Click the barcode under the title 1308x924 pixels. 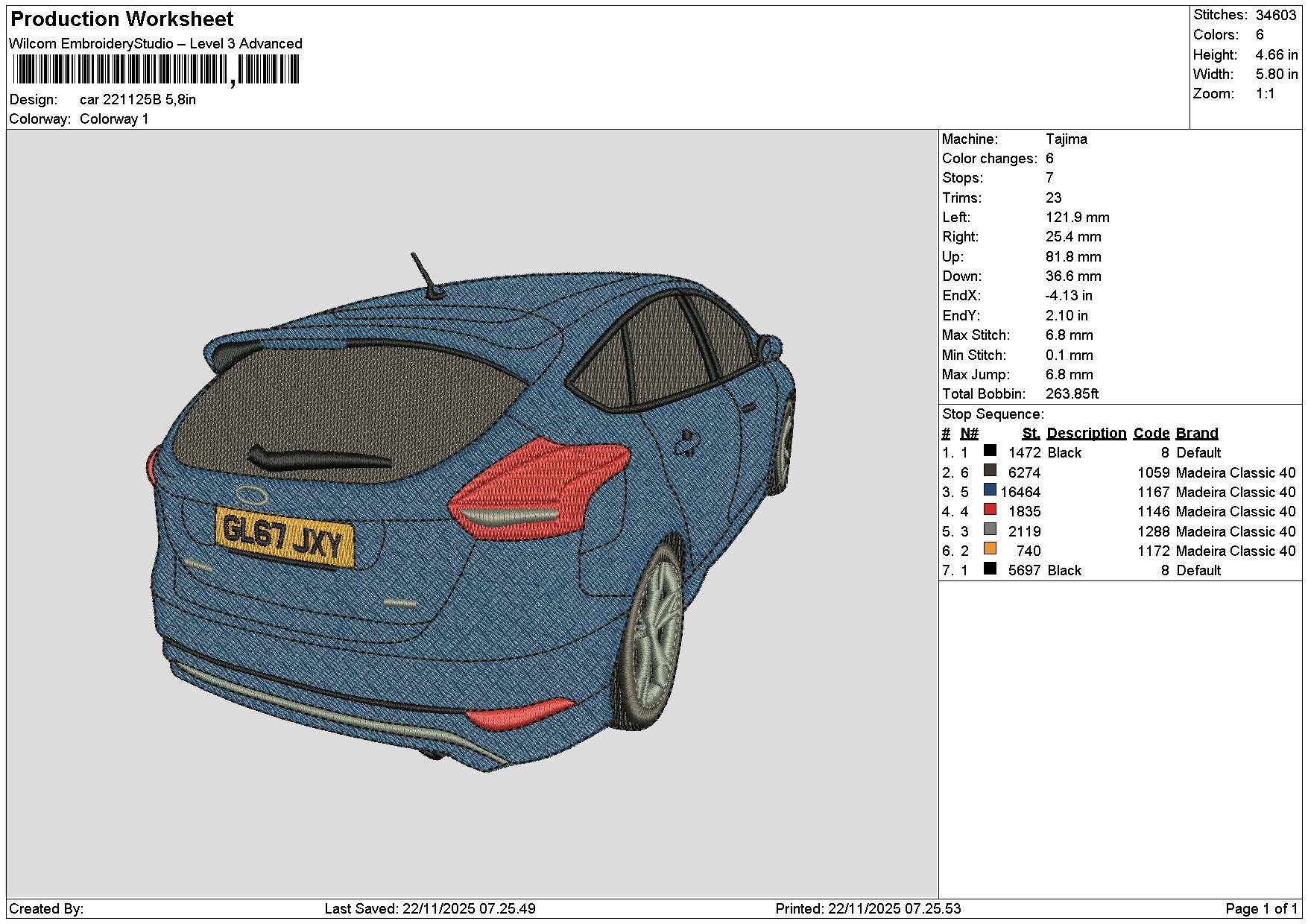pyautogui.click(x=156, y=71)
